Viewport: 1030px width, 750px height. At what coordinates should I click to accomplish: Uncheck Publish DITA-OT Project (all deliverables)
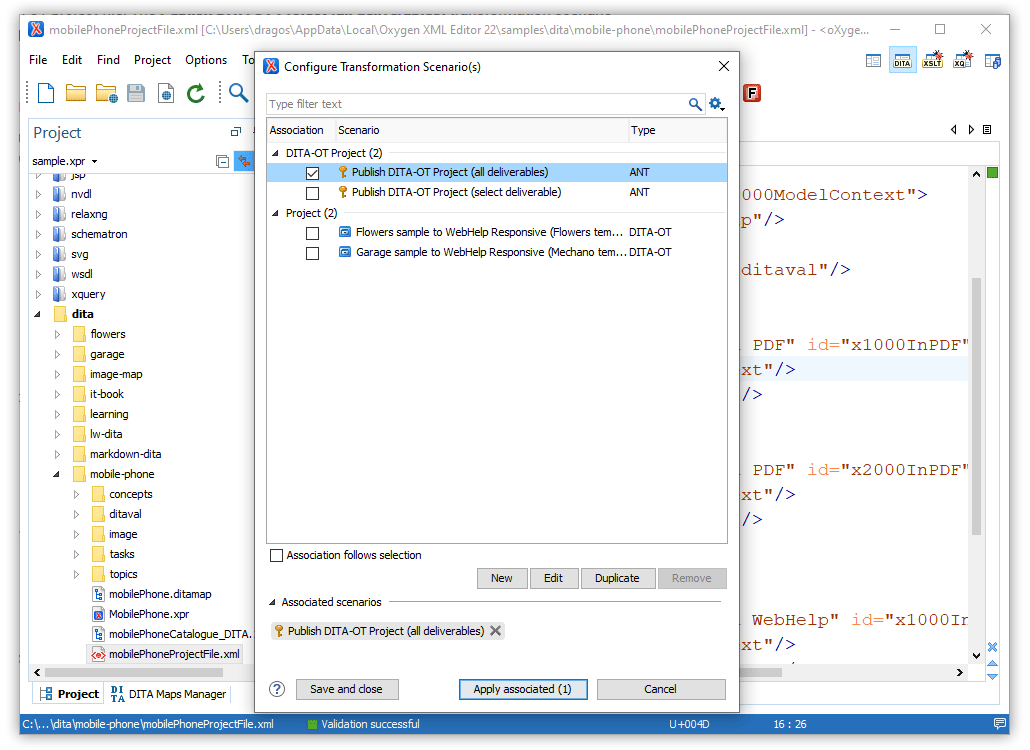[313, 173]
